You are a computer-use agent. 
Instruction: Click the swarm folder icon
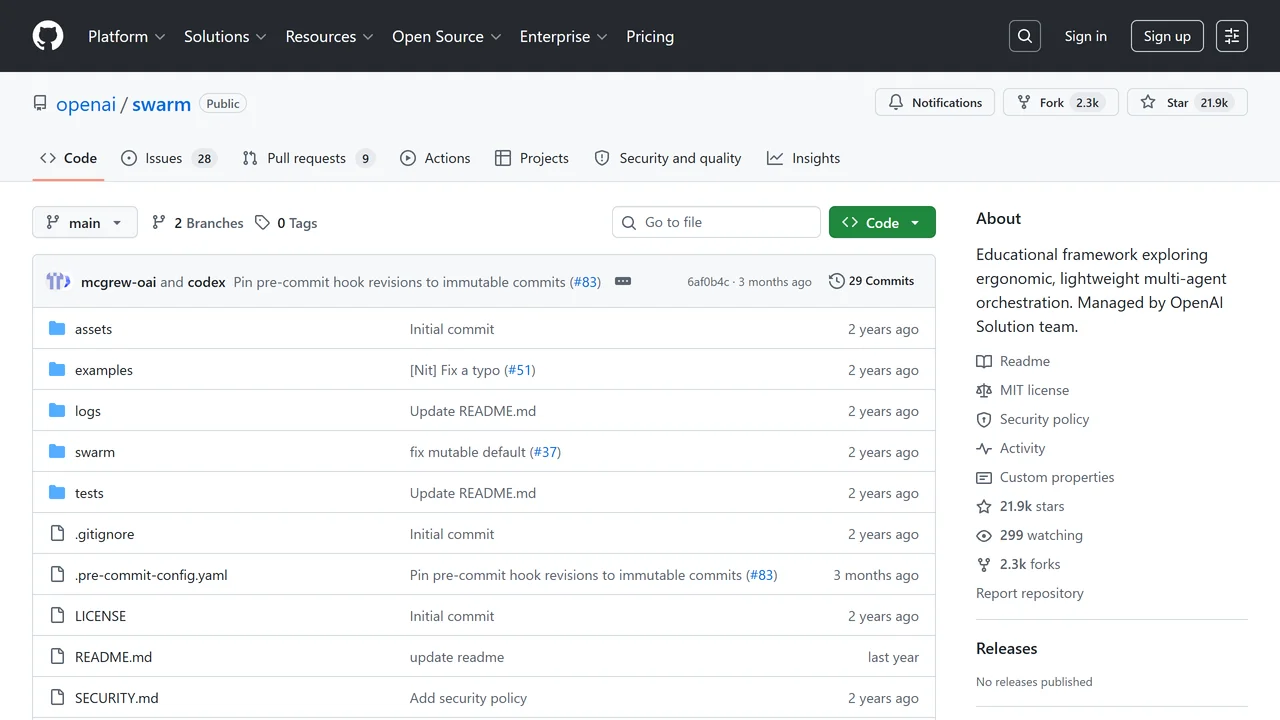click(57, 452)
